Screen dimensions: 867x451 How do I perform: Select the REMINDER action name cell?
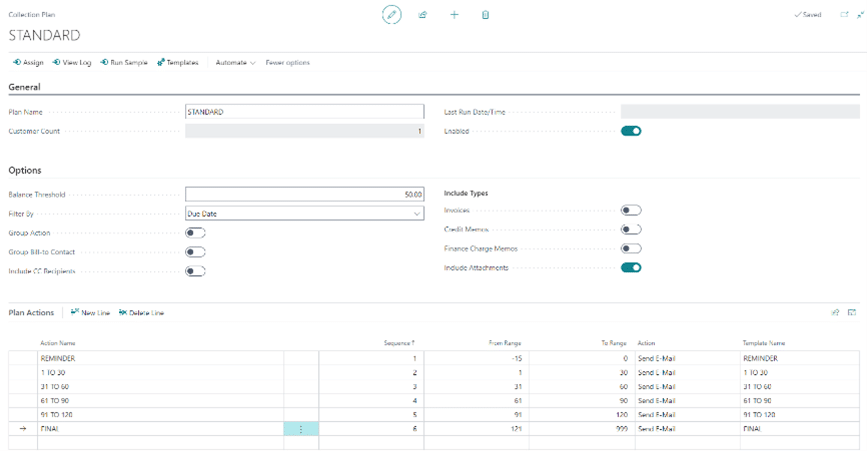point(160,358)
